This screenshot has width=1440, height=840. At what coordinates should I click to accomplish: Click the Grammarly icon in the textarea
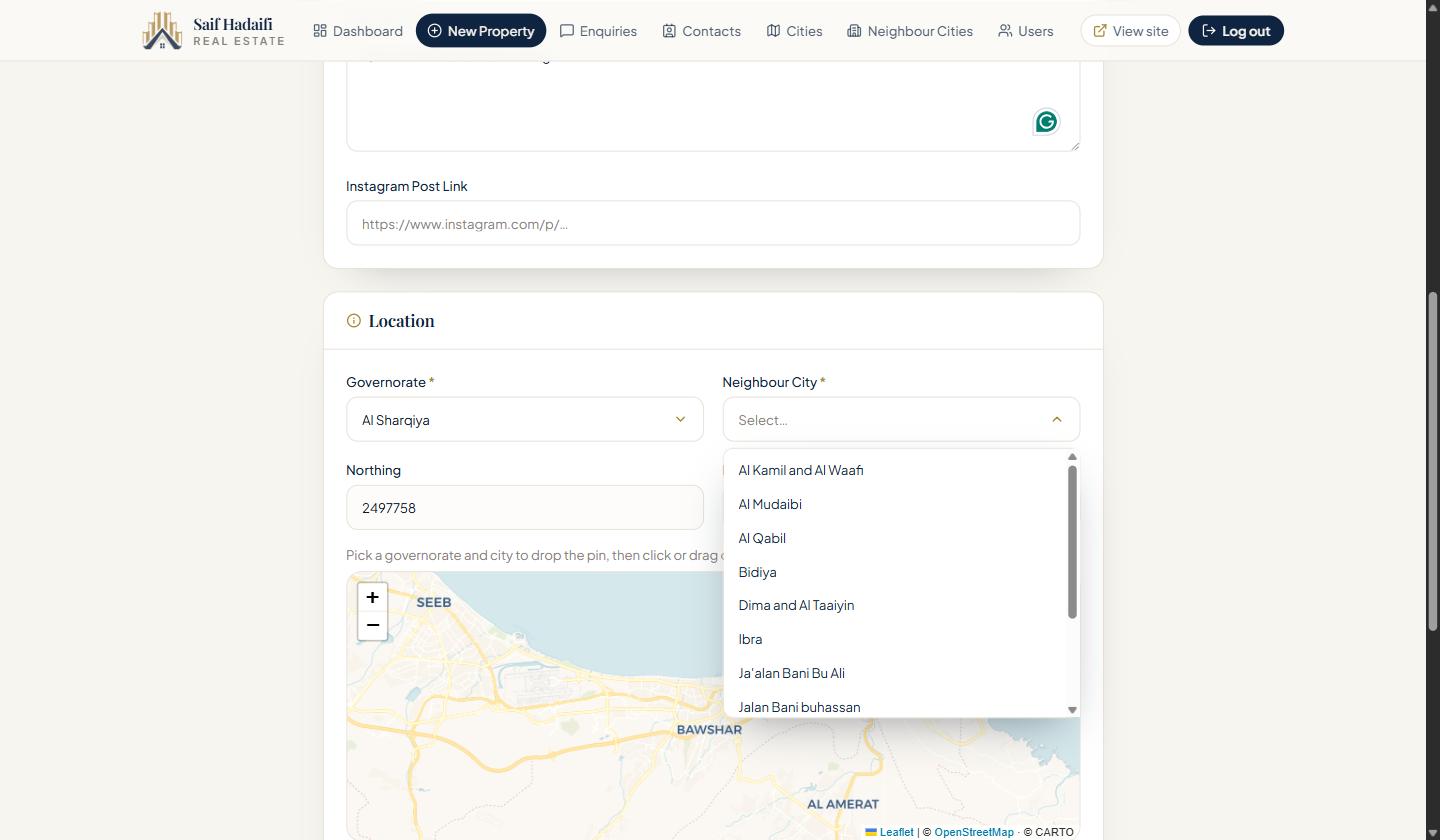(x=1046, y=122)
